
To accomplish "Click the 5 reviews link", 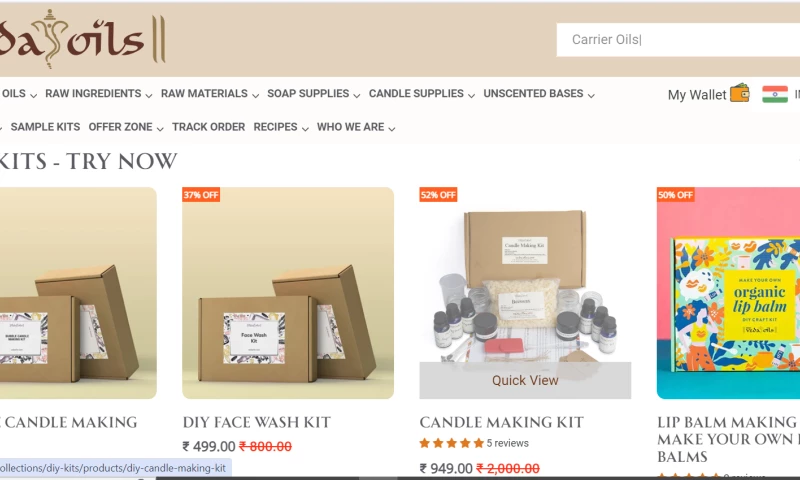I will [508, 443].
